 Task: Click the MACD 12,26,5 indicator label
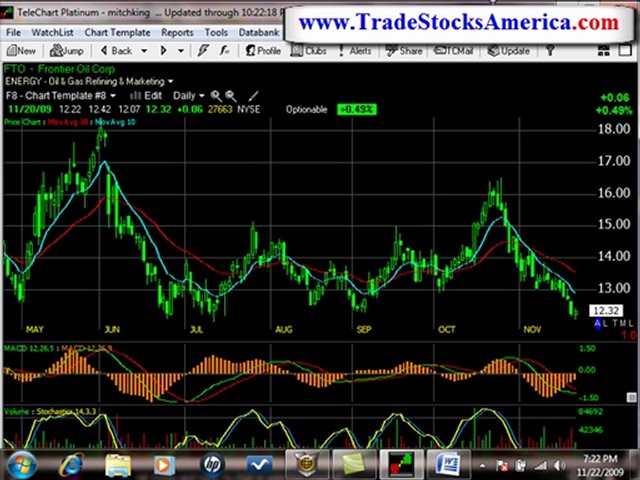point(29,348)
